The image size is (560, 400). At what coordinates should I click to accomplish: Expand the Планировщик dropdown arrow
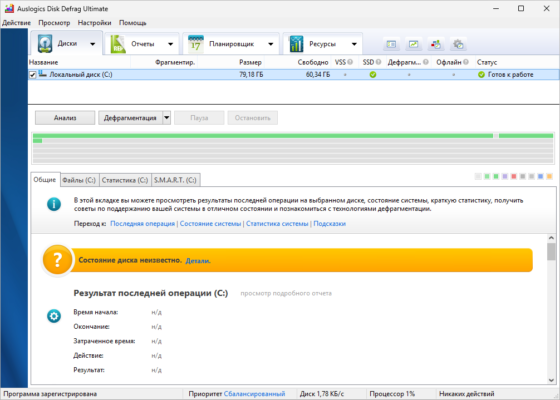click(x=271, y=44)
